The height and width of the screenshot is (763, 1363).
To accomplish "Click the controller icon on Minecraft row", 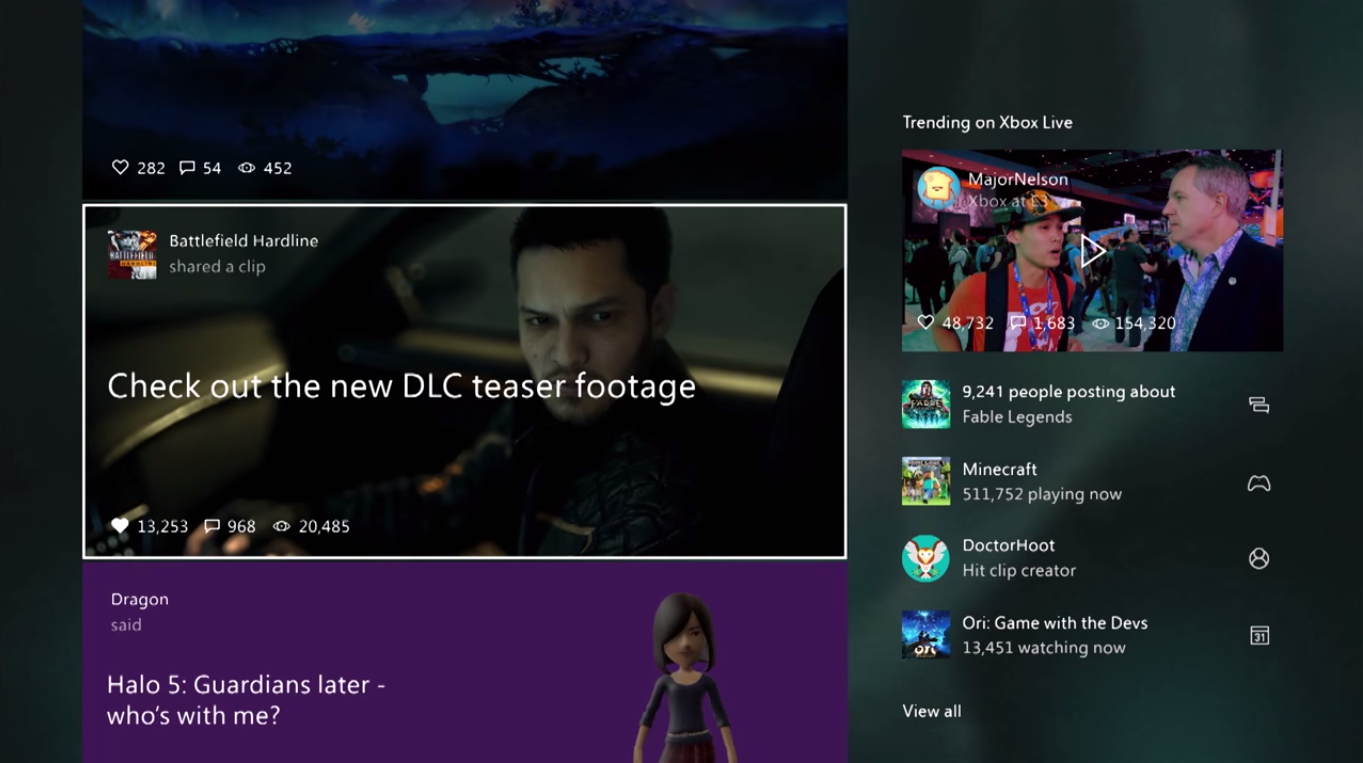I will (1259, 483).
